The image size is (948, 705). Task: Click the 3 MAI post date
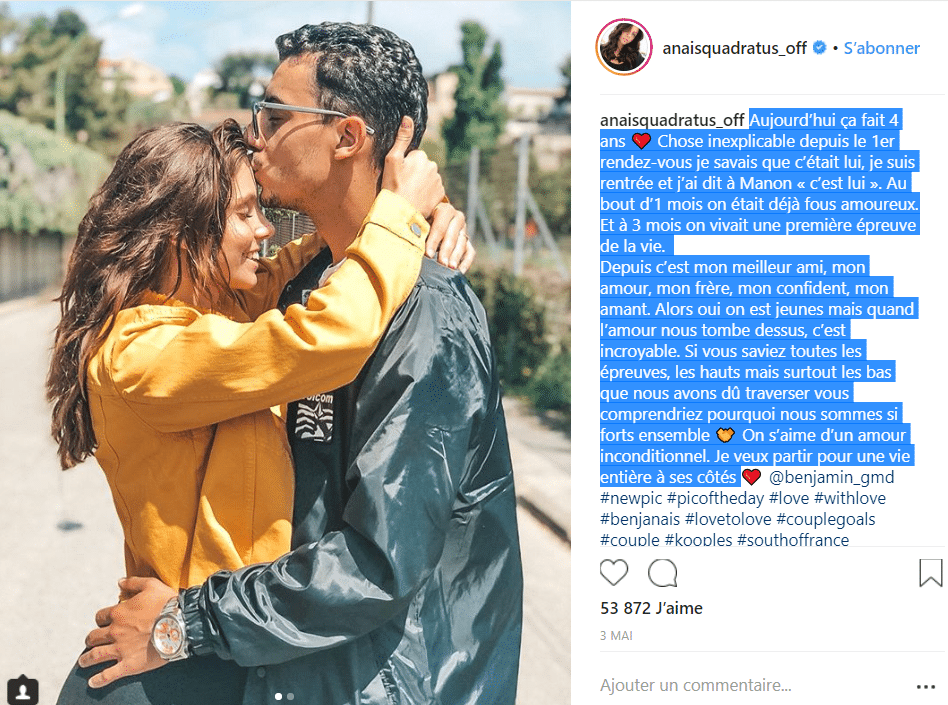click(616, 635)
